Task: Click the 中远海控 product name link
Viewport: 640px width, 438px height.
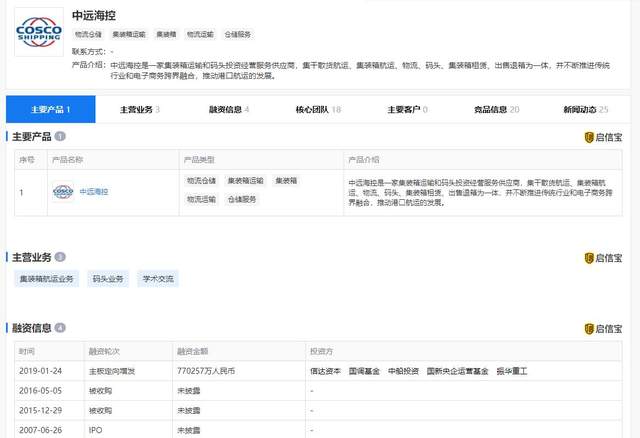Action: click(x=95, y=190)
